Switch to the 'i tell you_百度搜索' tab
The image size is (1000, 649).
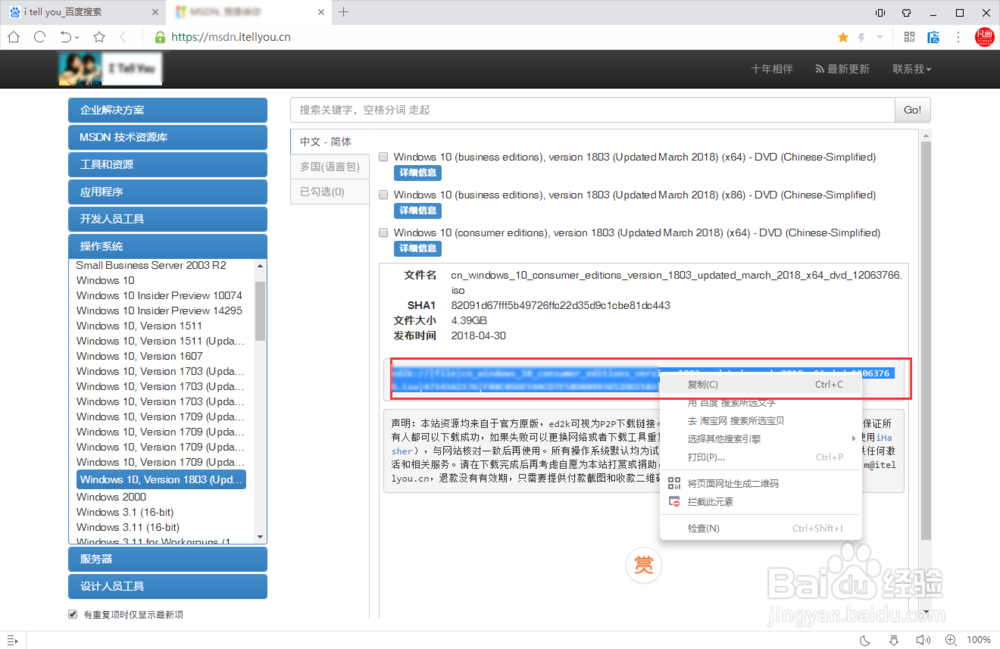(x=83, y=12)
